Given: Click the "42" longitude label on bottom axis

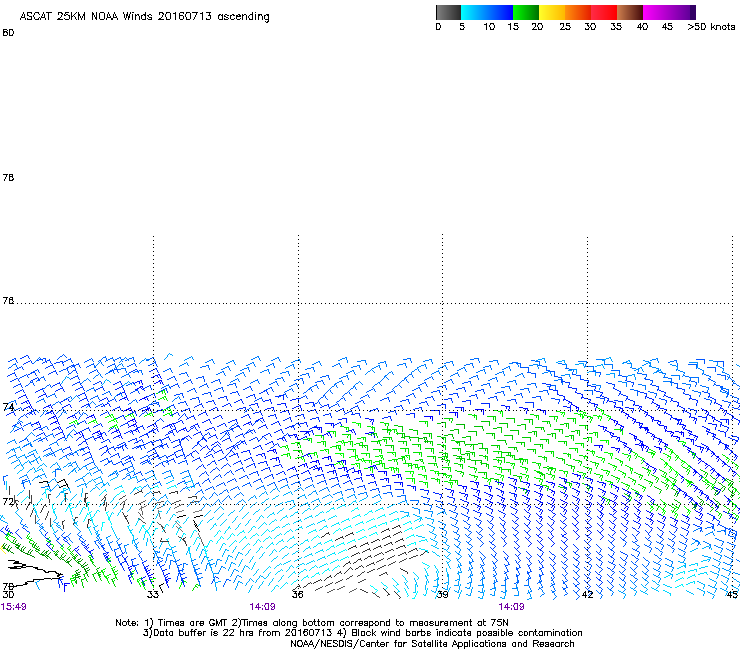Looking at the screenshot, I should [587, 594].
